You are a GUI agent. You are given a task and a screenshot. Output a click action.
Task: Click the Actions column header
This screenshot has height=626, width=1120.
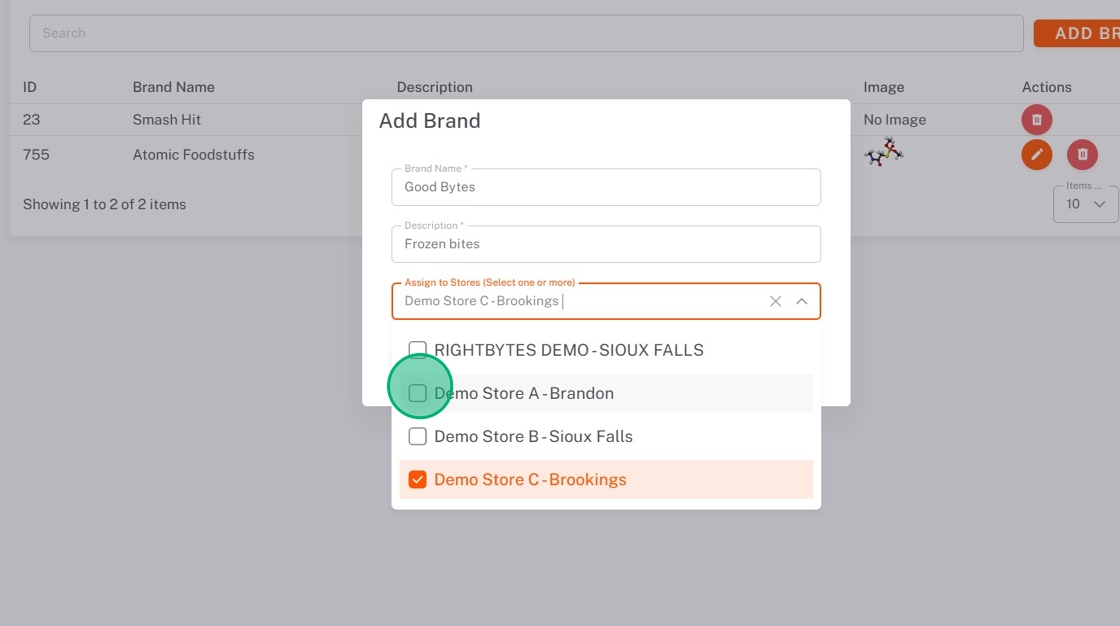tap(1046, 87)
